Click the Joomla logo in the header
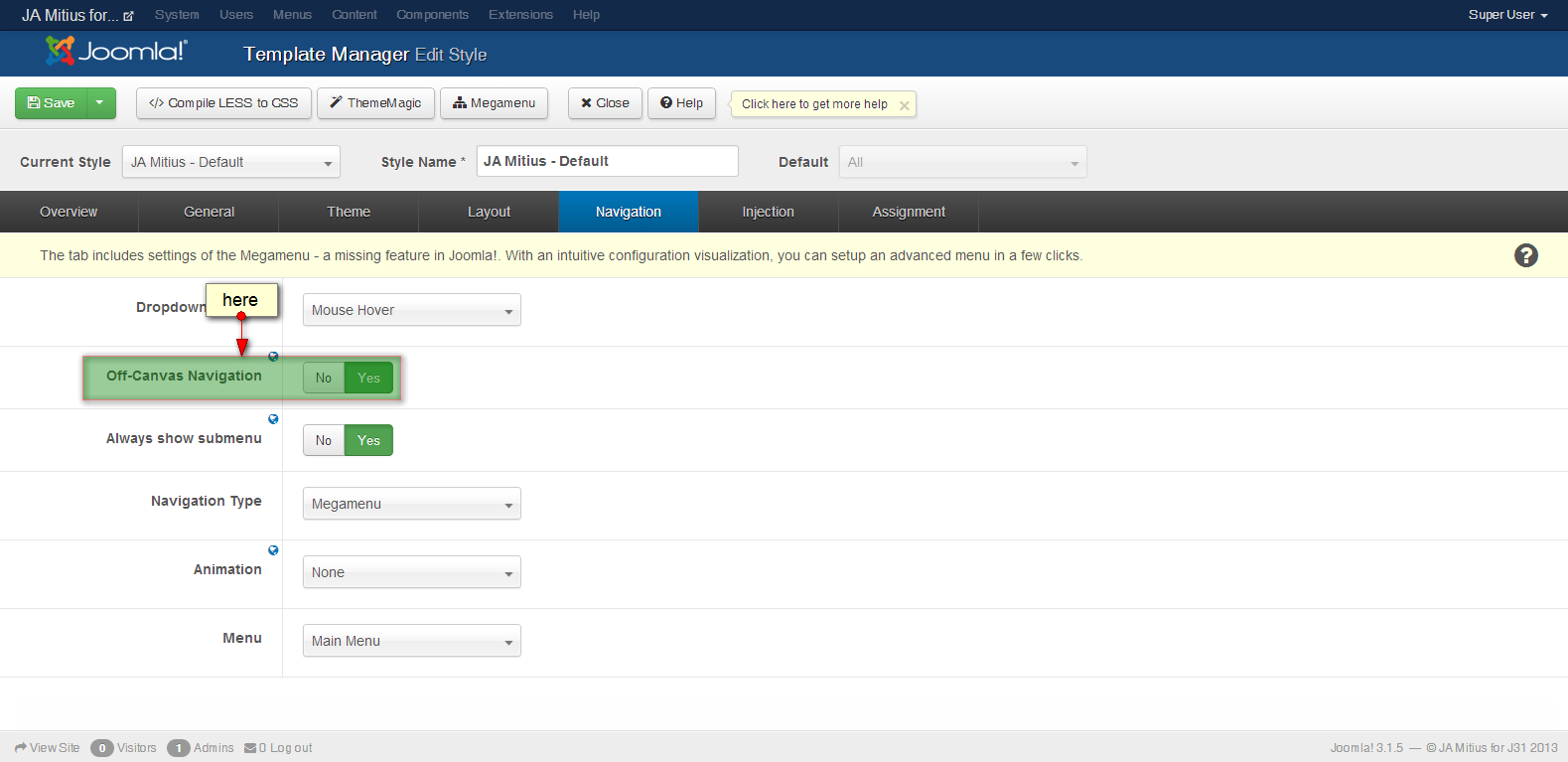The width and height of the screenshot is (1568, 762). (x=116, y=52)
